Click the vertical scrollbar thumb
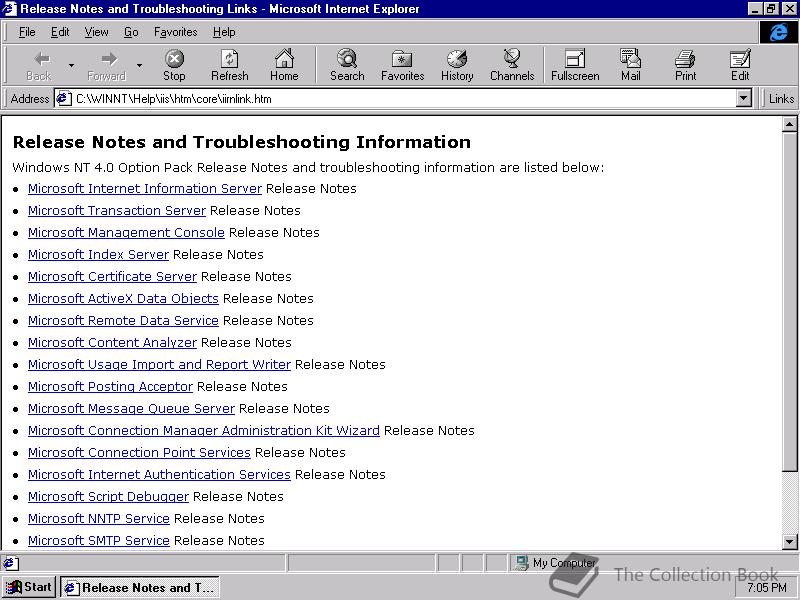 (789, 301)
